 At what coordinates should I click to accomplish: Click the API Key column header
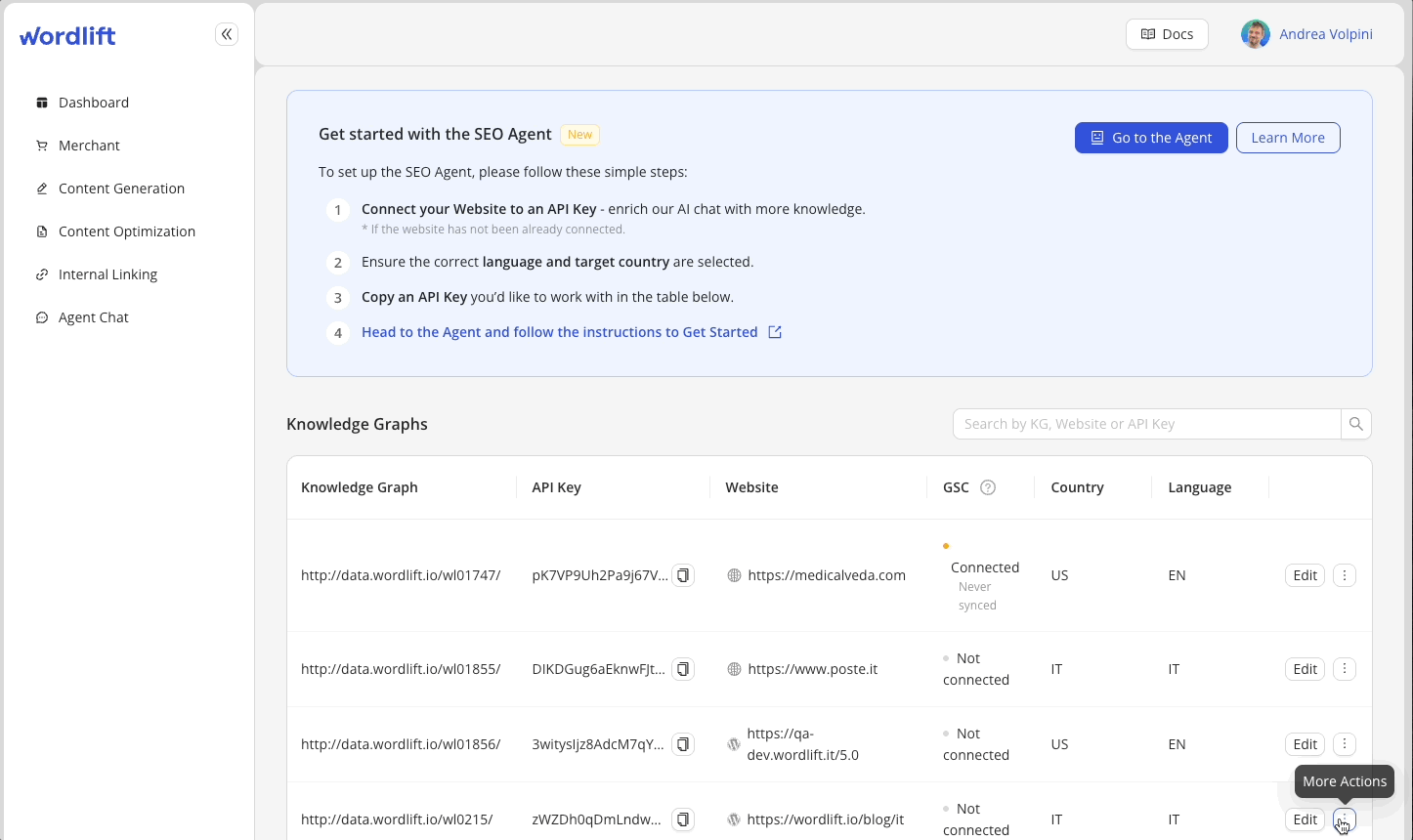coord(557,487)
